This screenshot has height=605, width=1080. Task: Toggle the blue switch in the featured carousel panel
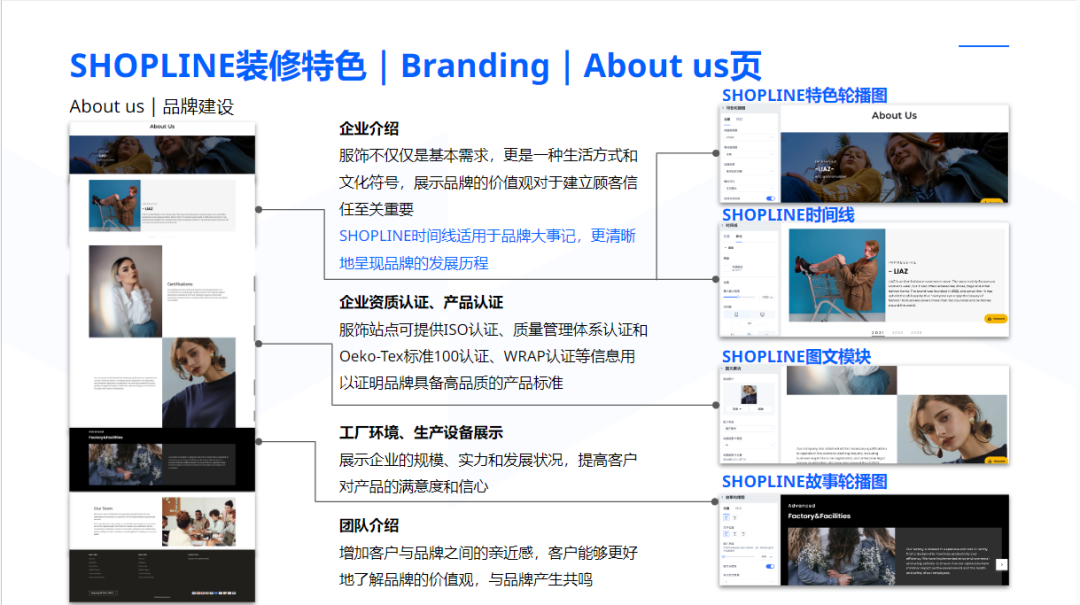click(770, 198)
